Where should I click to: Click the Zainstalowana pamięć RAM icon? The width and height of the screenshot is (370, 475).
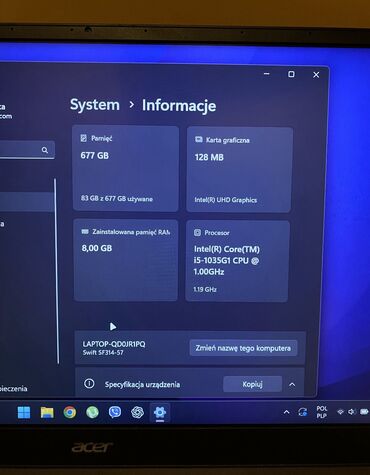pos(85,231)
